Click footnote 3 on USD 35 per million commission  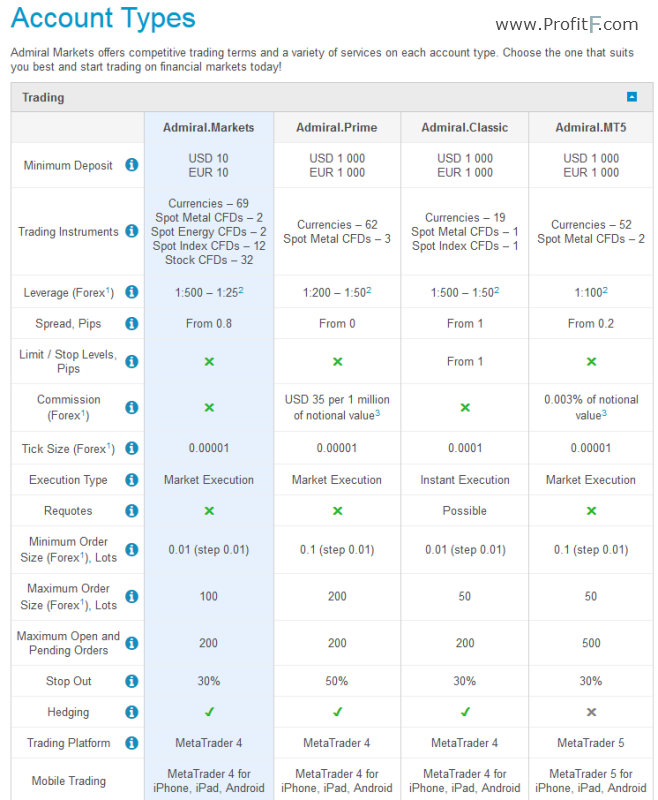[377, 413]
